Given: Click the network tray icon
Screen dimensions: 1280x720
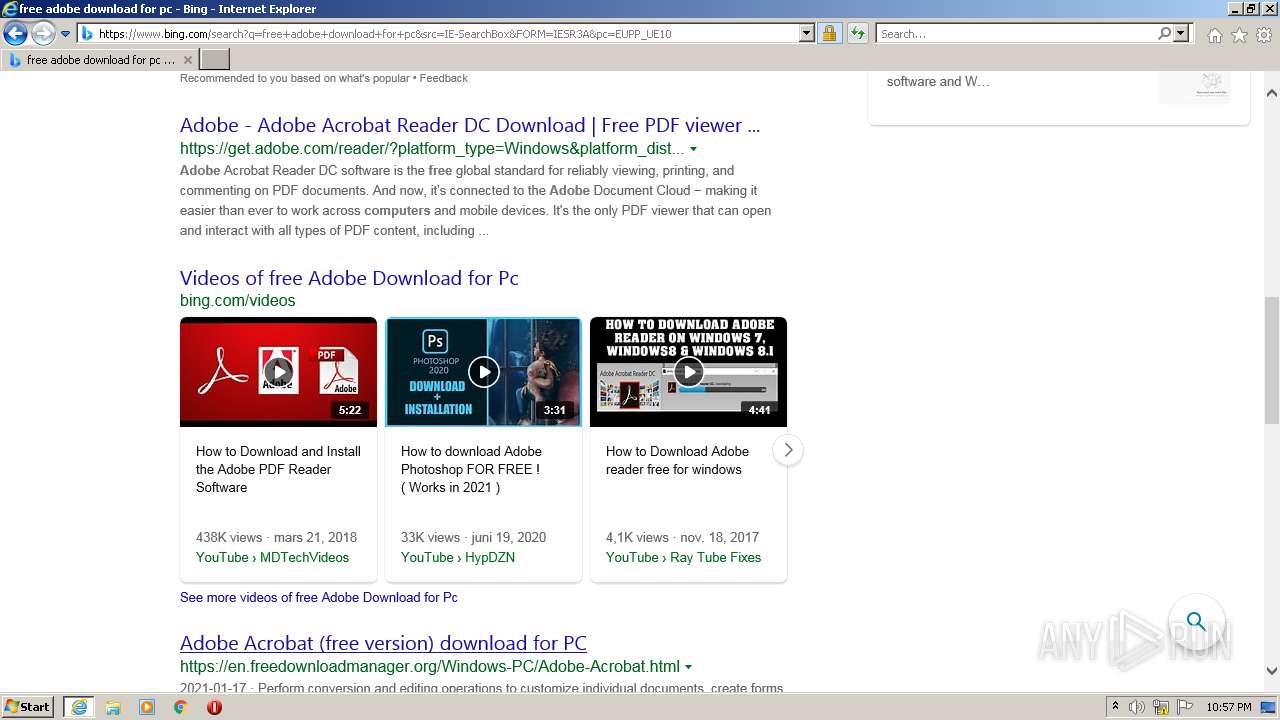Looking at the screenshot, I should pyautogui.click(x=1161, y=707).
